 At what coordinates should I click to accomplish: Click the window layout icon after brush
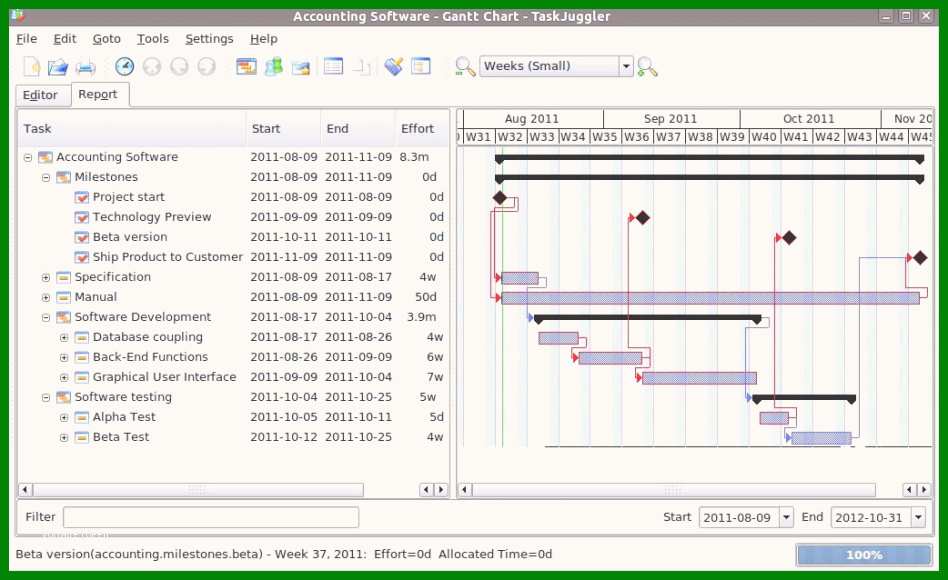point(421,66)
